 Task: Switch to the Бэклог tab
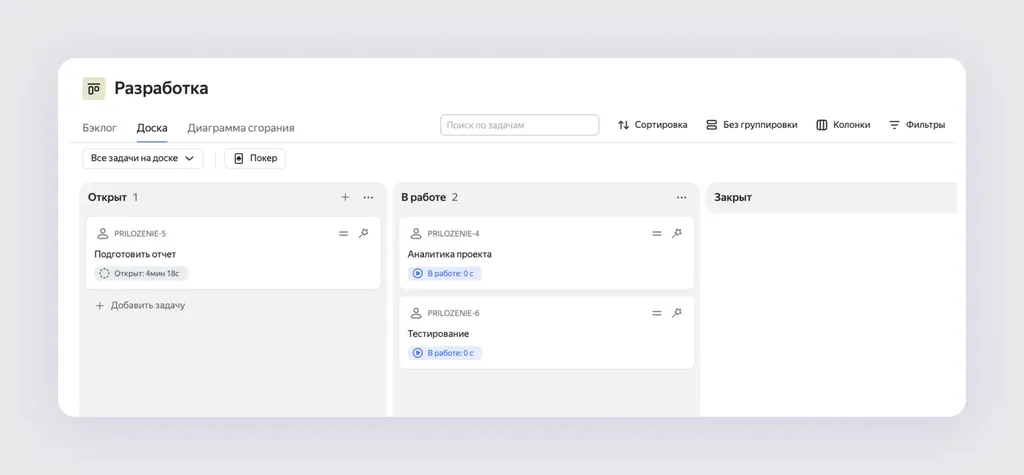[99, 127]
